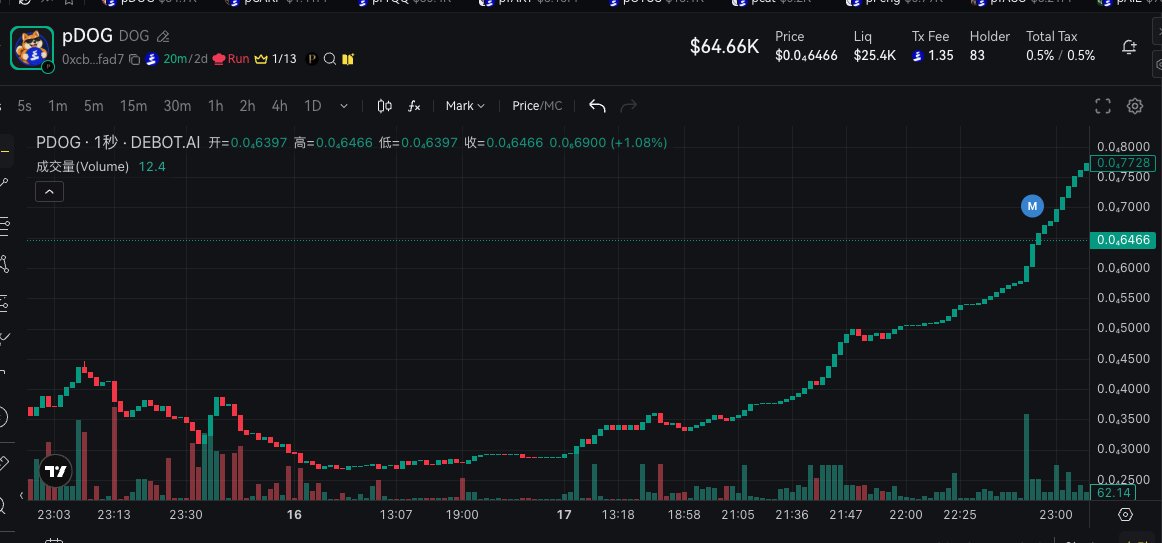The image size is (1162, 543).
Task: Toggle chart to Price mode
Action: (x=525, y=106)
